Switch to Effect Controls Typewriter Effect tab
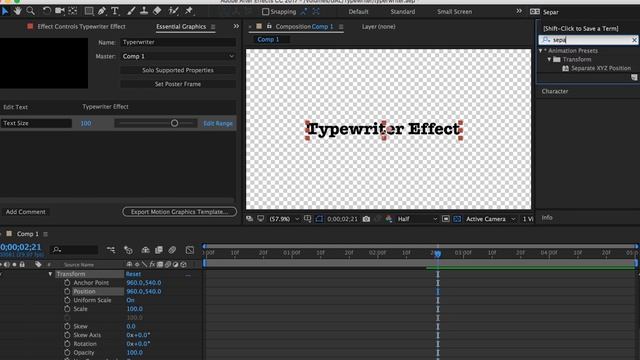640x360 pixels. coord(81,27)
